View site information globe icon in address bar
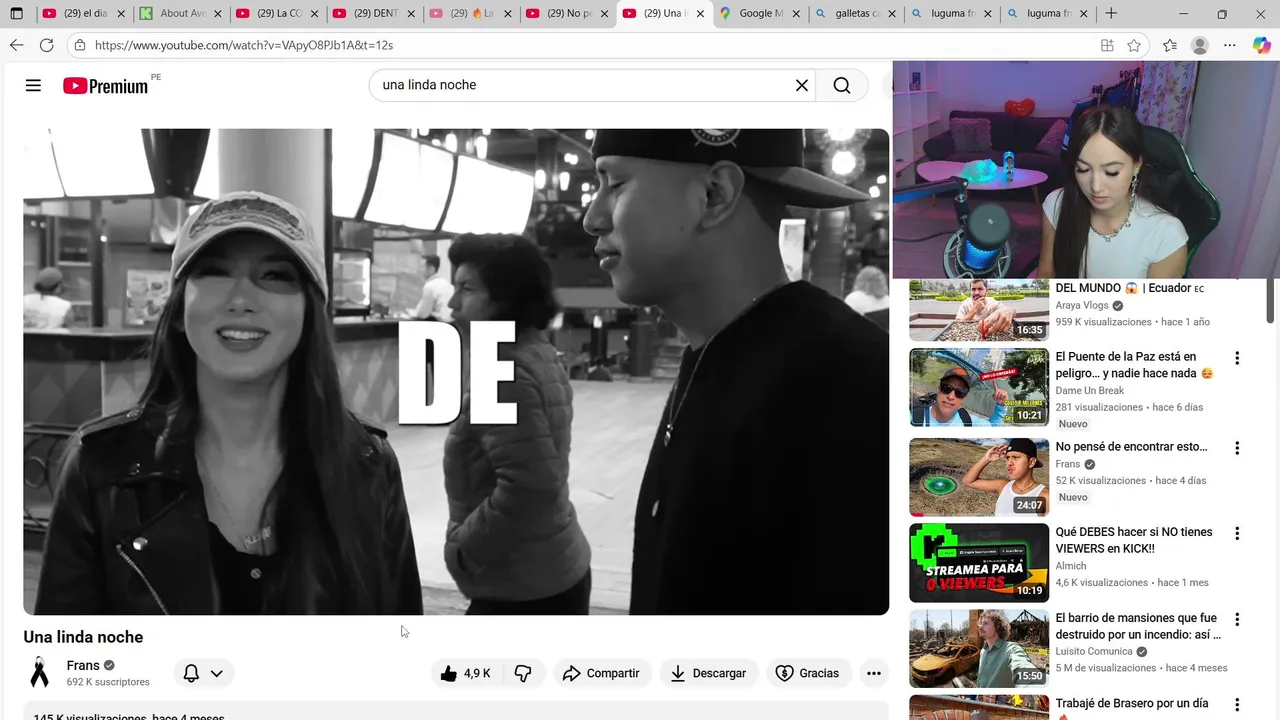Image resolution: width=1280 pixels, height=720 pixels. pos(80,45)
